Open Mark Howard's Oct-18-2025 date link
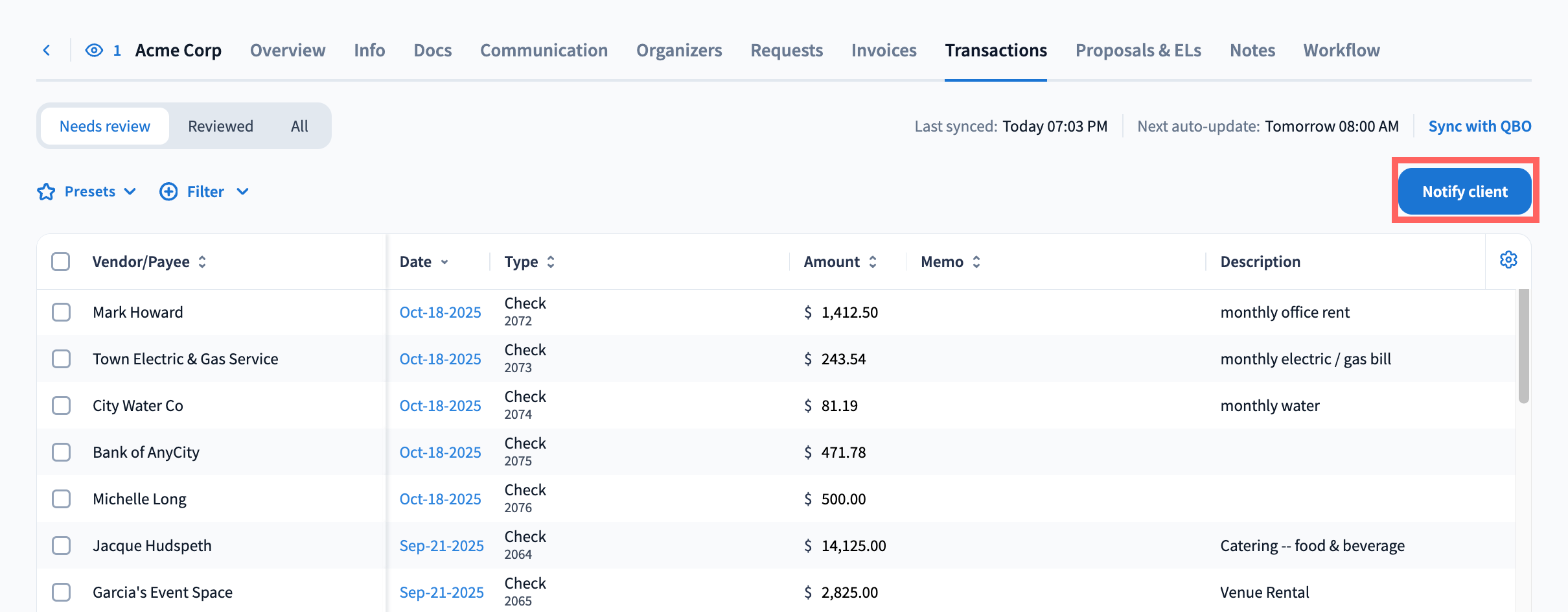The width and height of the screenshot is (1568, 612). (x=440, y=312)
